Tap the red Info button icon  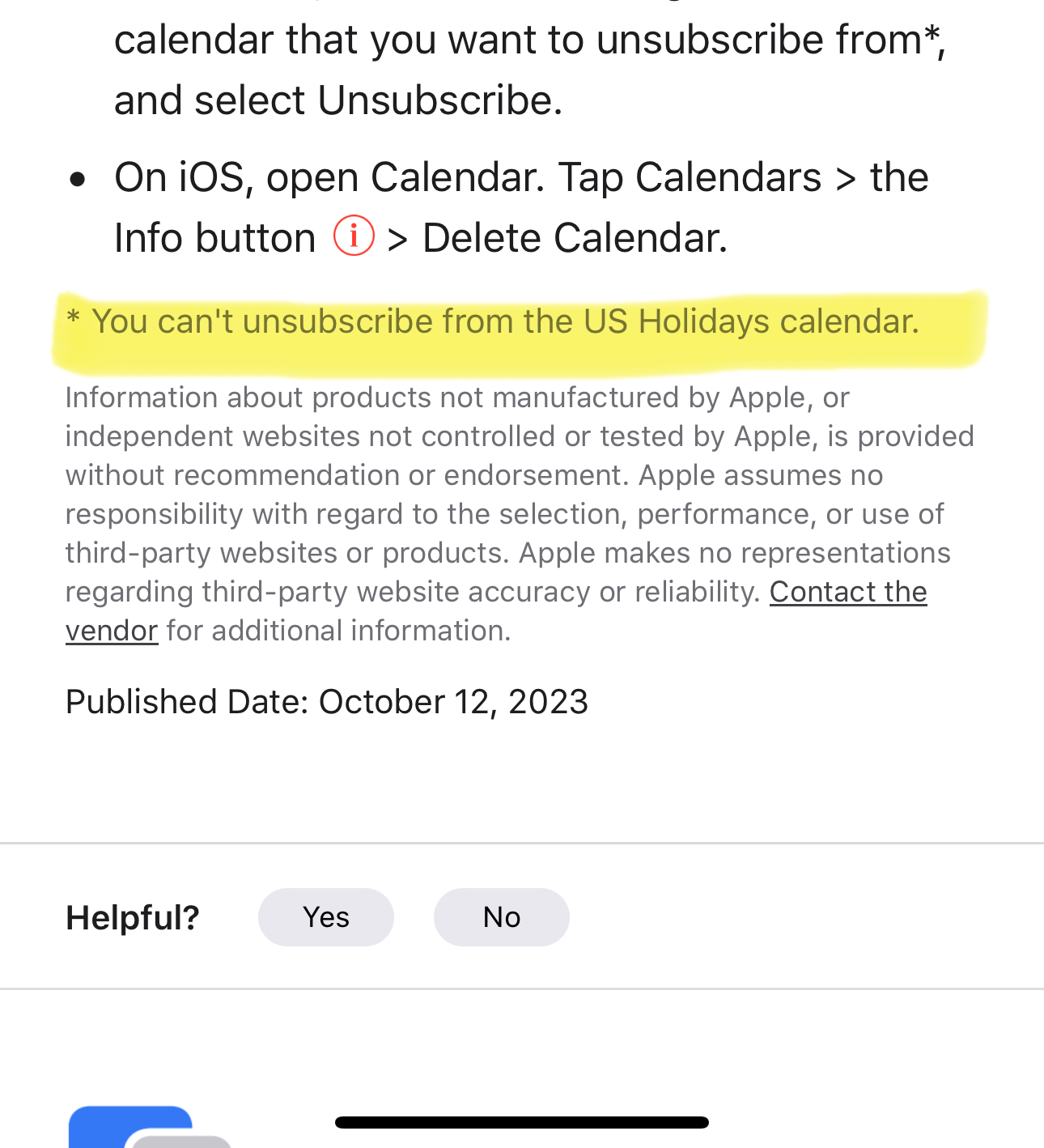354,236
